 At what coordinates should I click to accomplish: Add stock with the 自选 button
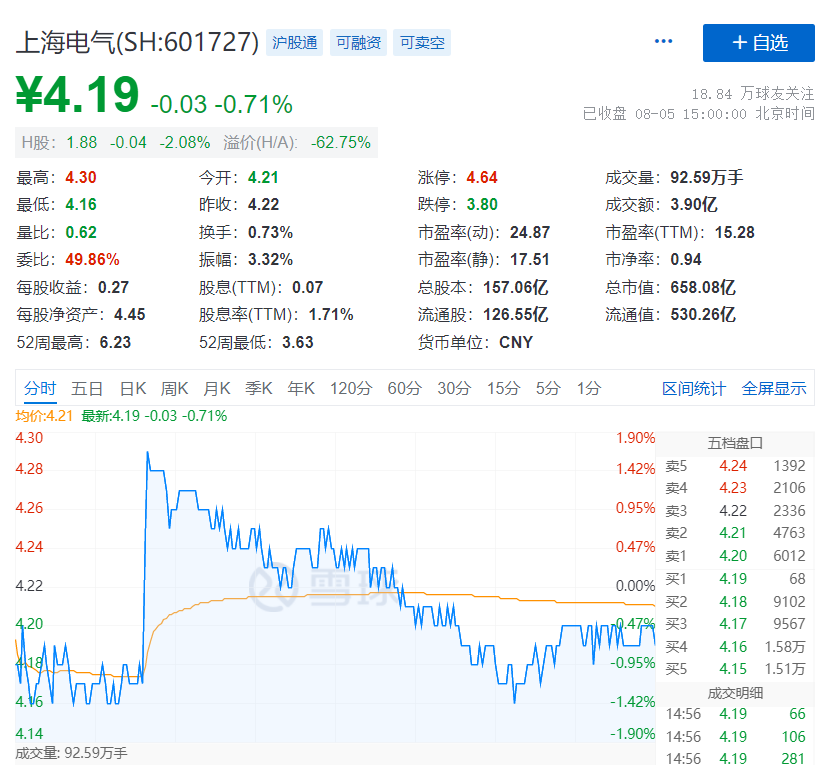[x=758, y=43]
